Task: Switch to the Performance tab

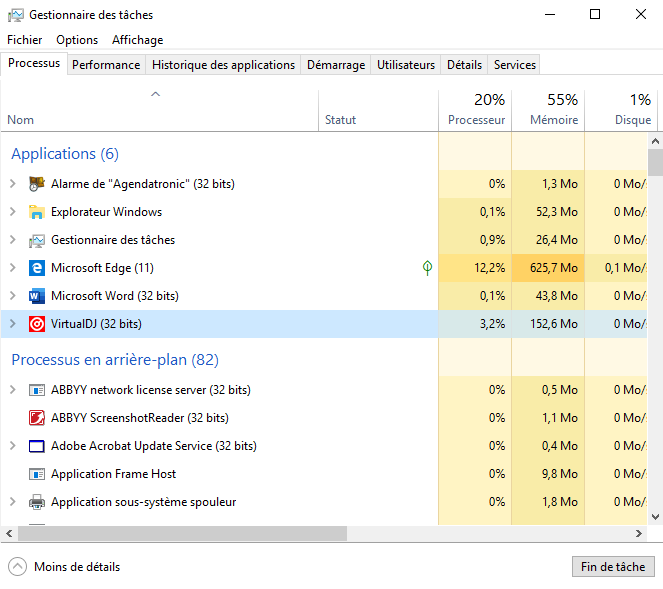Action: coord(106,65)
